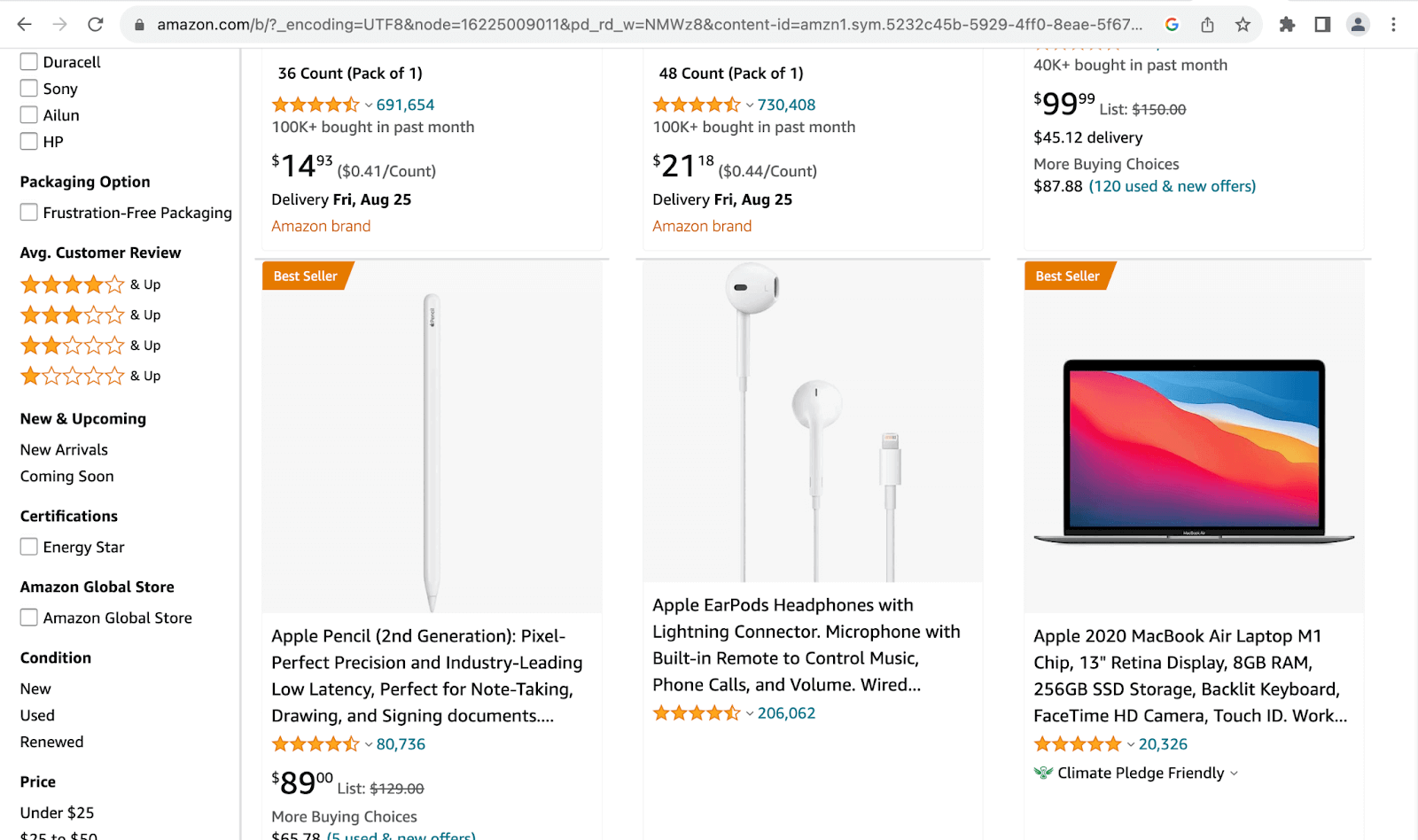This screenshot has width=1418, height=840.
Task: Reload the page with the refresh icon
Action: point(96,25)
